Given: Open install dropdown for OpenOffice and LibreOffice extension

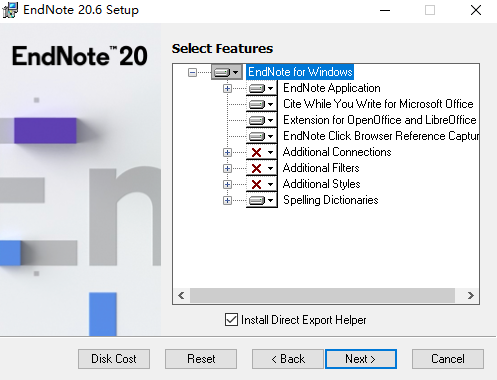Looking at the screenshot, I should [262, 120].
